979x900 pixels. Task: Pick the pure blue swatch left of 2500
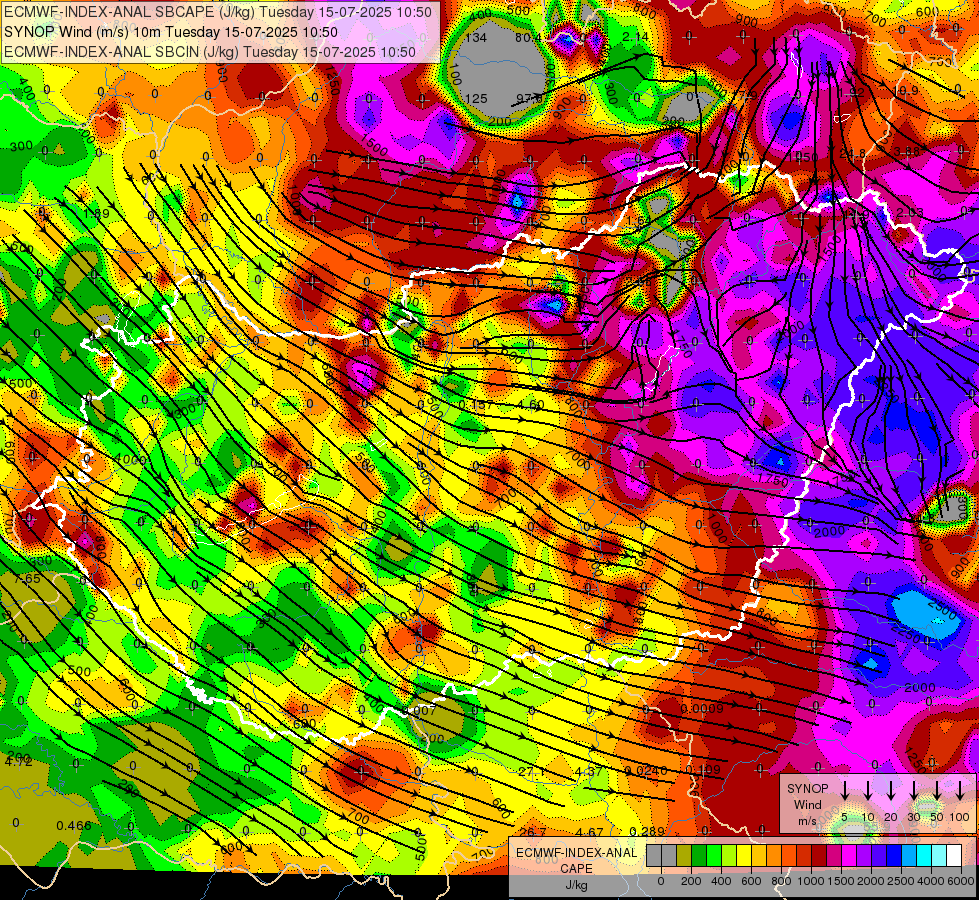click(894, 856)
